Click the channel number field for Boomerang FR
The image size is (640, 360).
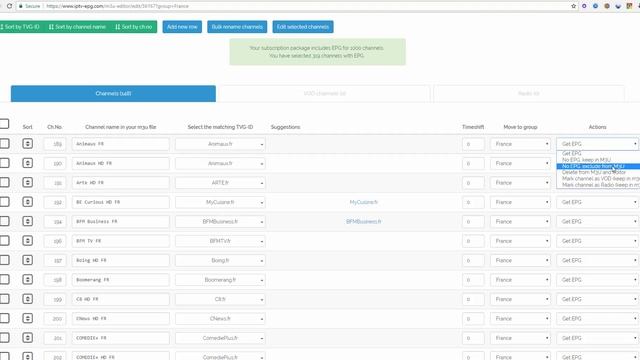[x=55, y=280]
